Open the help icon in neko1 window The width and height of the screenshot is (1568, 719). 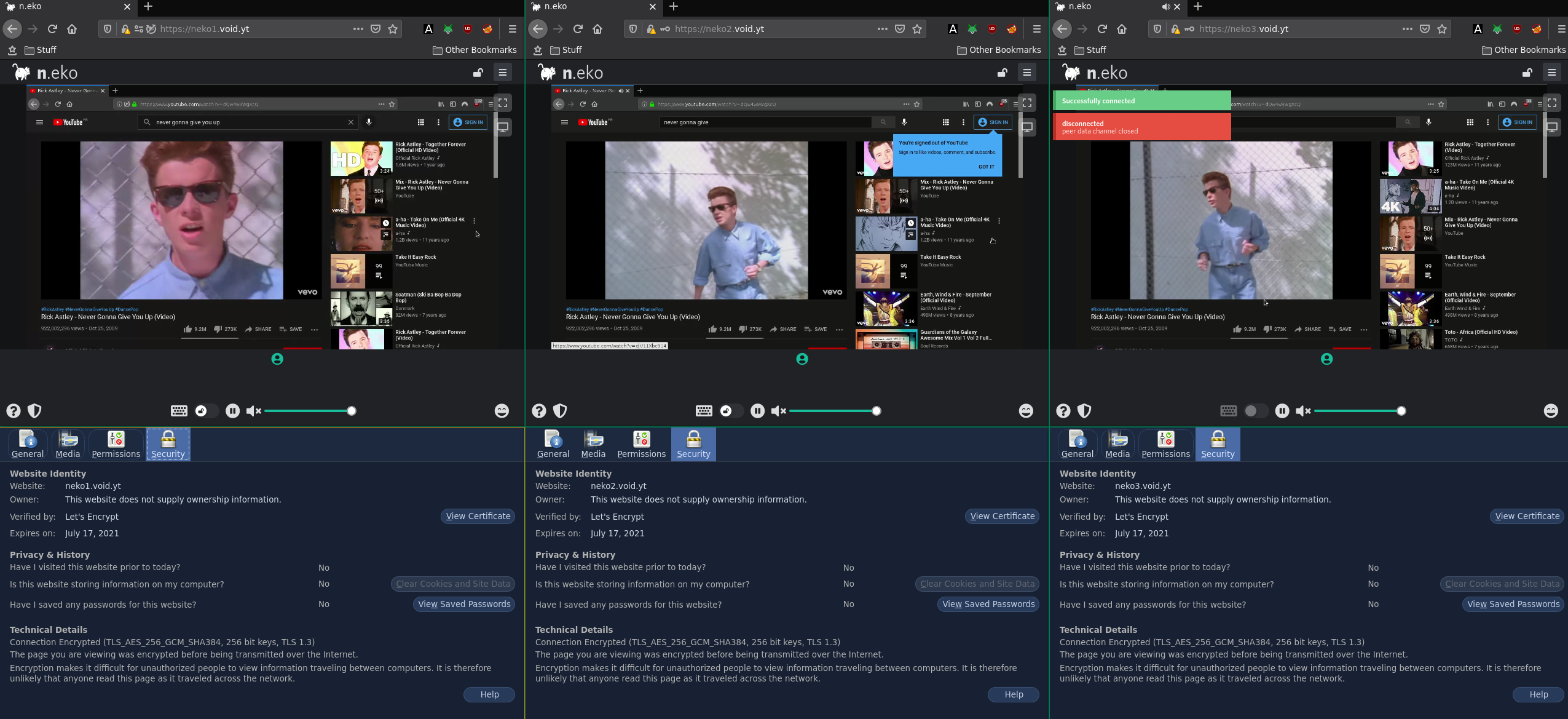[14, 411]
